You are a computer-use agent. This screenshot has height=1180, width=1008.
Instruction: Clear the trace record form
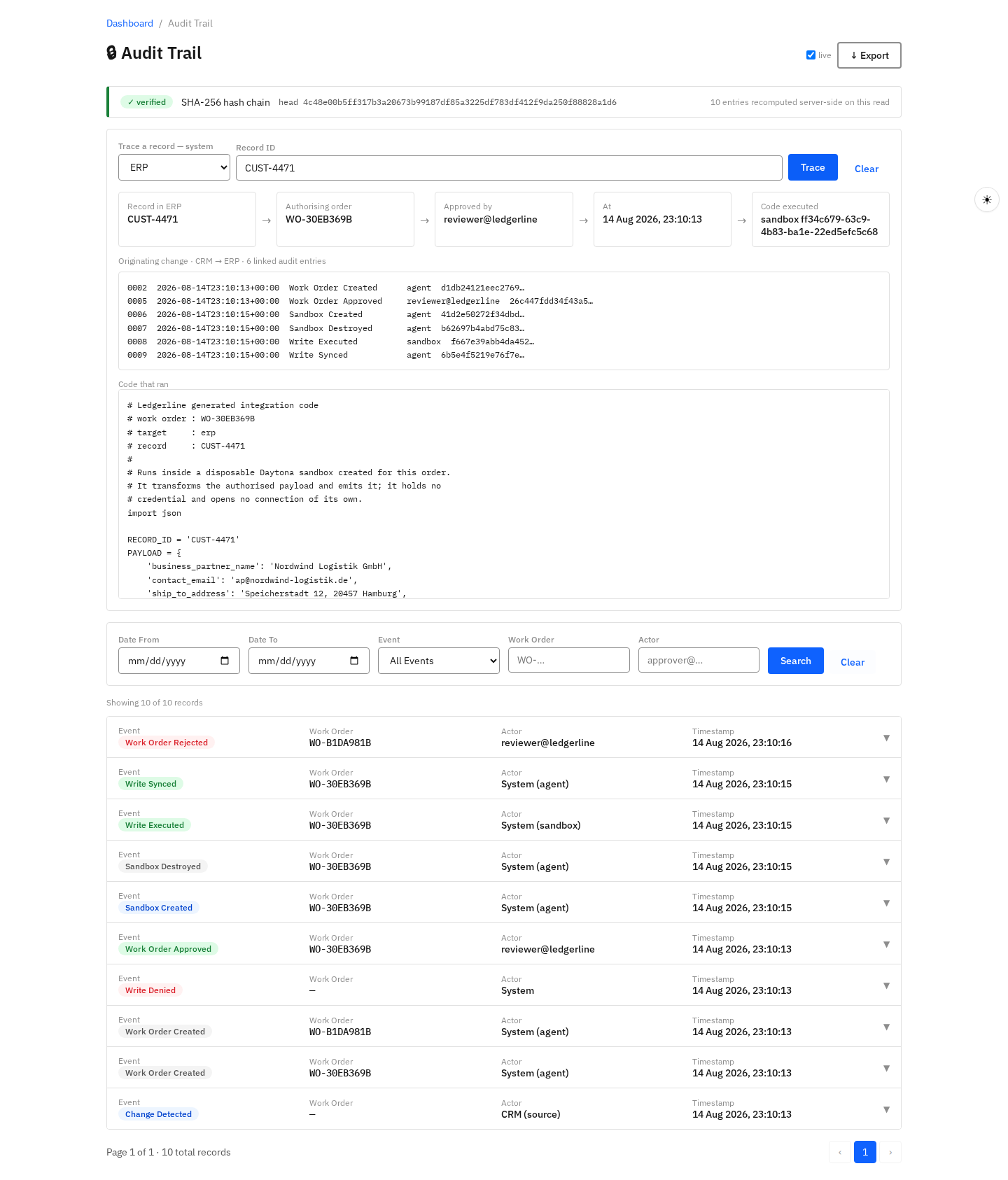click(867, 169)
